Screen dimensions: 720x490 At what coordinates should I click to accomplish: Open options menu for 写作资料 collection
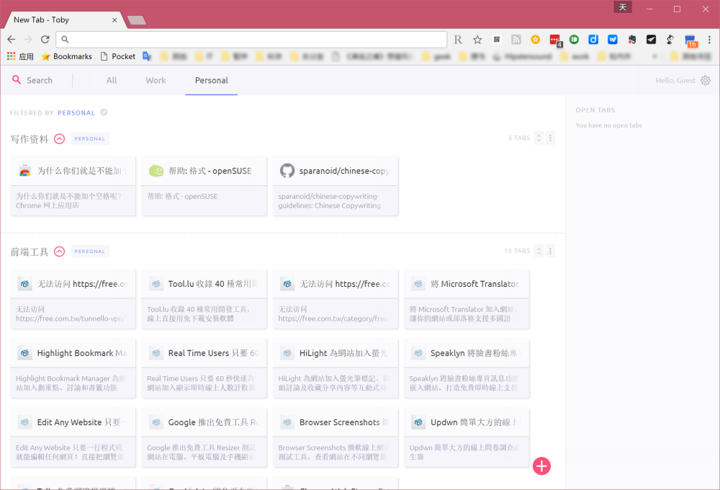click(550, 138)
